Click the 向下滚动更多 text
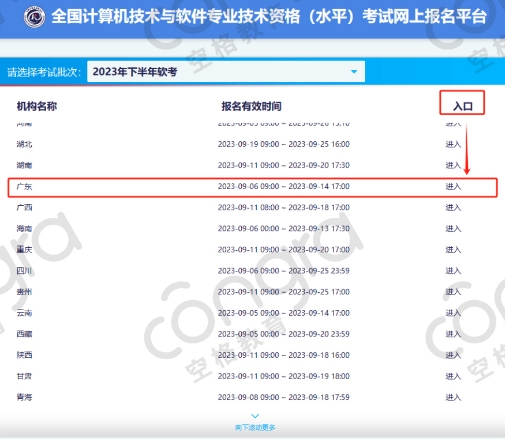The width and height of the screenshot is (505, 439). point(255,427)
